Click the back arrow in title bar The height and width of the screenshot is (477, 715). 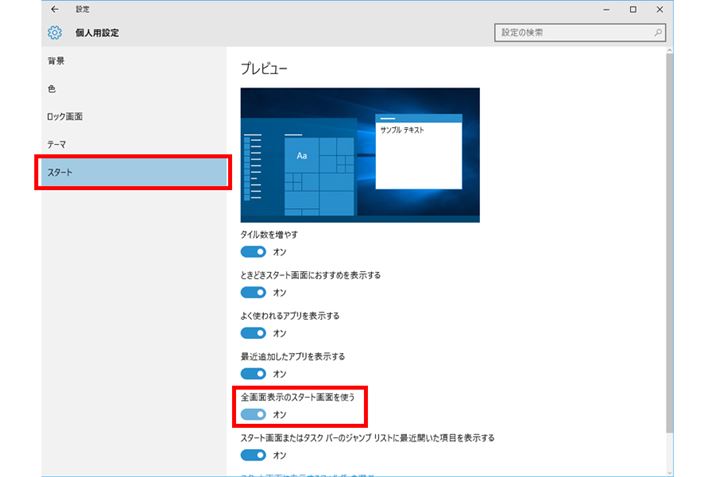54,9
